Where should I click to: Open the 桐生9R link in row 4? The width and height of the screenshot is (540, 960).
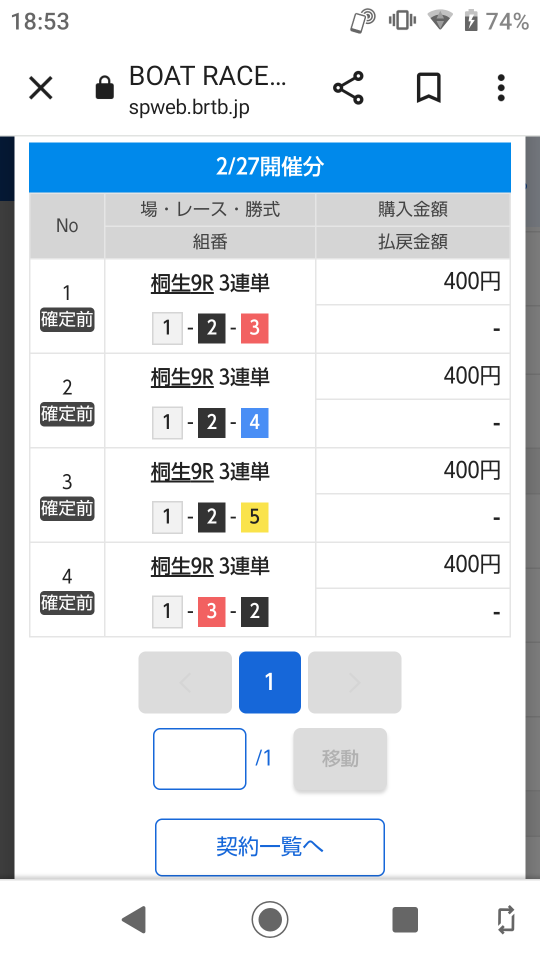point(182,566)
